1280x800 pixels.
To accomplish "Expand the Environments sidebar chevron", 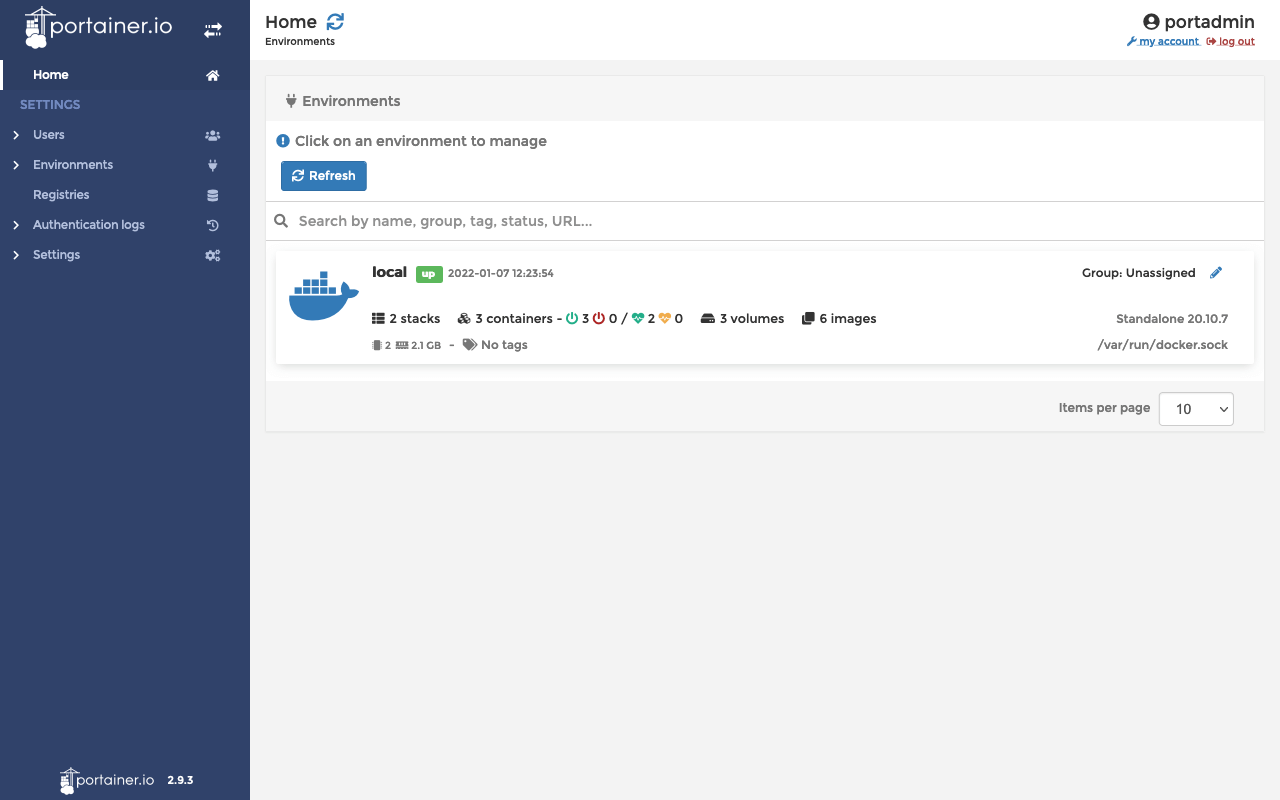I will (16, 165).
